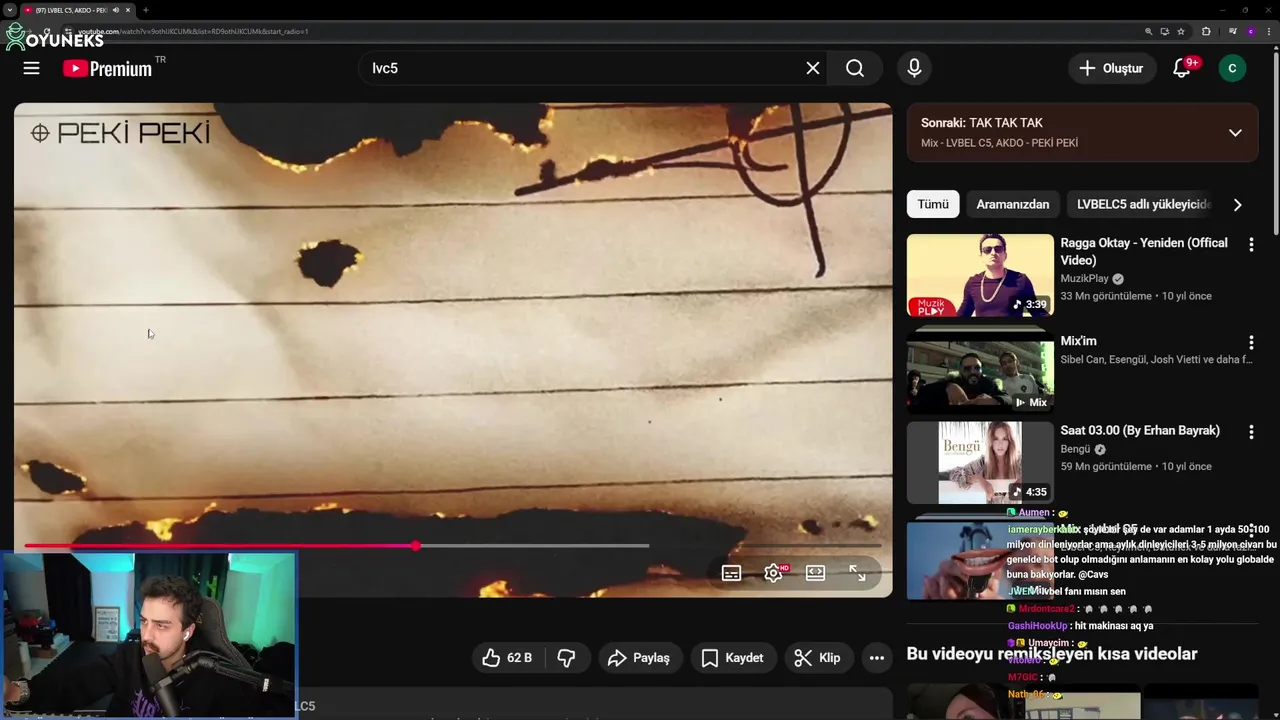1280x720 pixels.
Task: Save video with the Kaydet button
Action: point(733,658)
